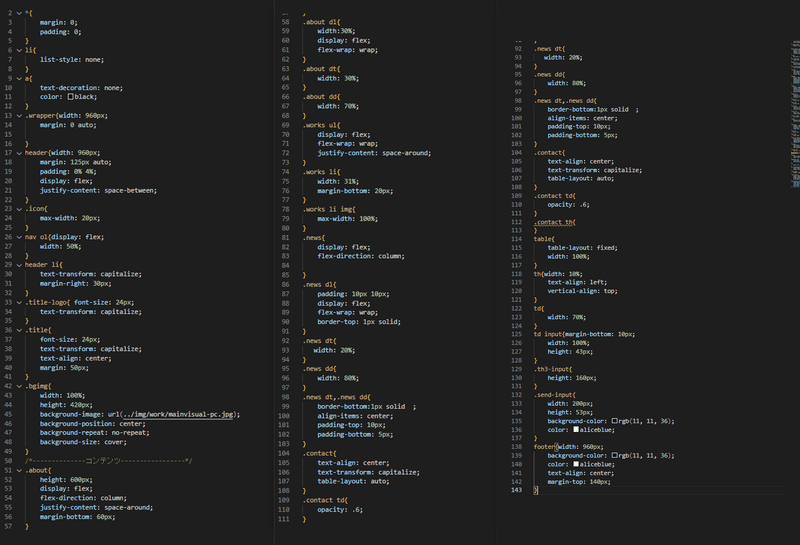Click the 'text-decoration: none;' declaration
This screenshot has height=545, width=800.
point(82,88)
